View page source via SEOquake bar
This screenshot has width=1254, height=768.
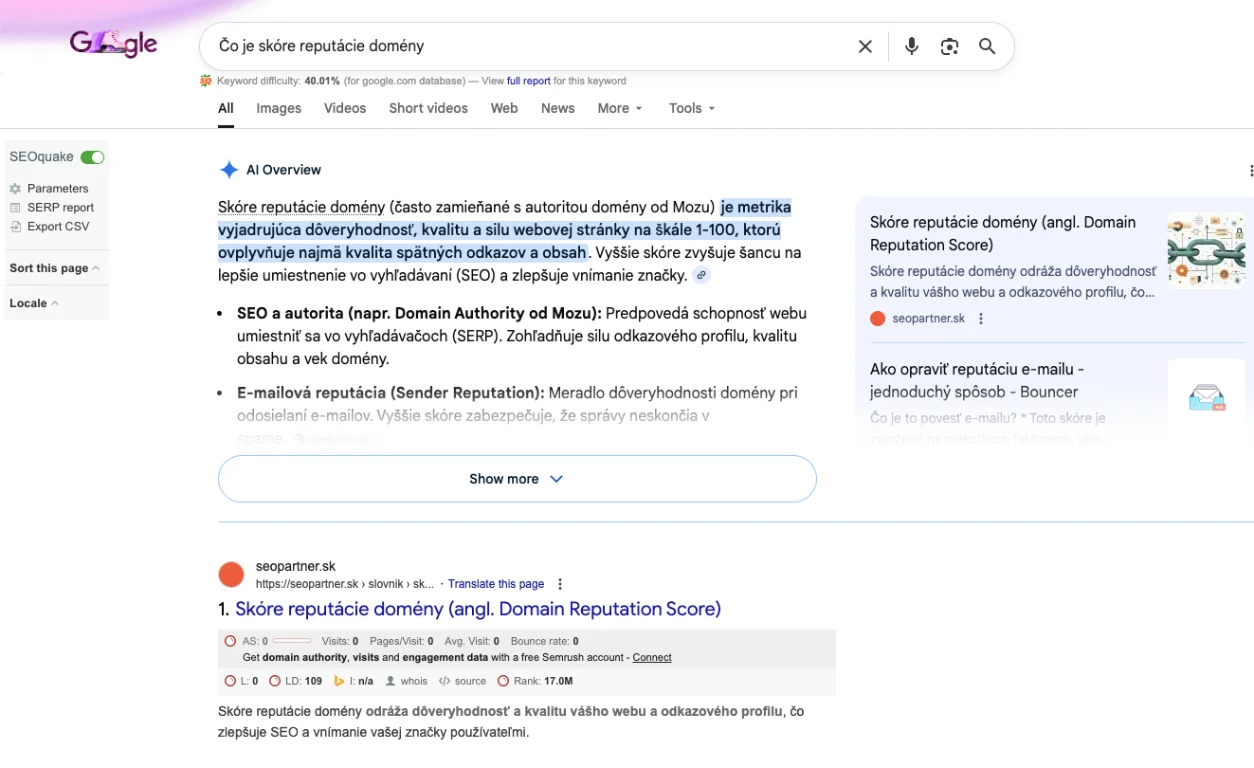click(462, 681)
